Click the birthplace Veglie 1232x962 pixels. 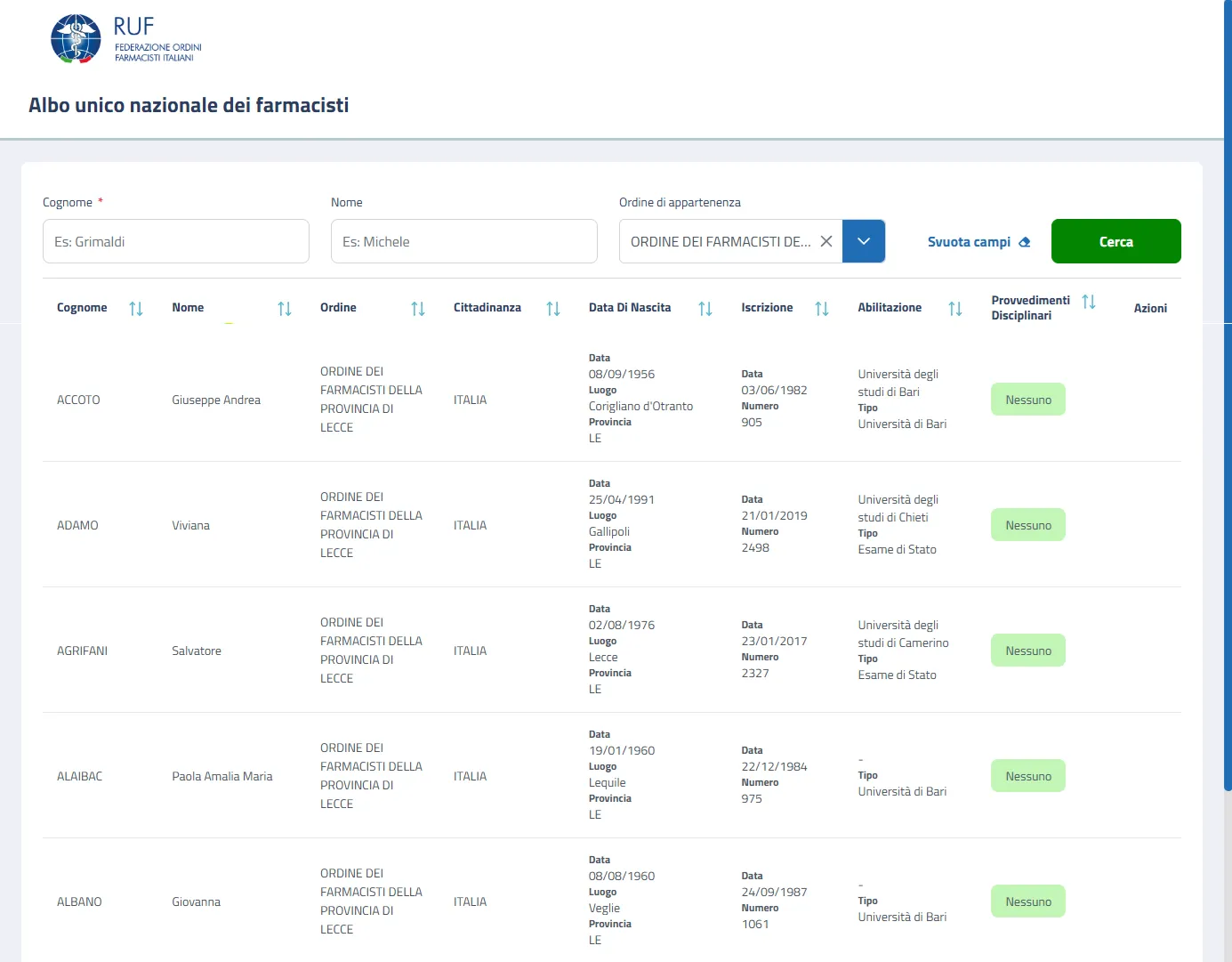click(604, 908)
